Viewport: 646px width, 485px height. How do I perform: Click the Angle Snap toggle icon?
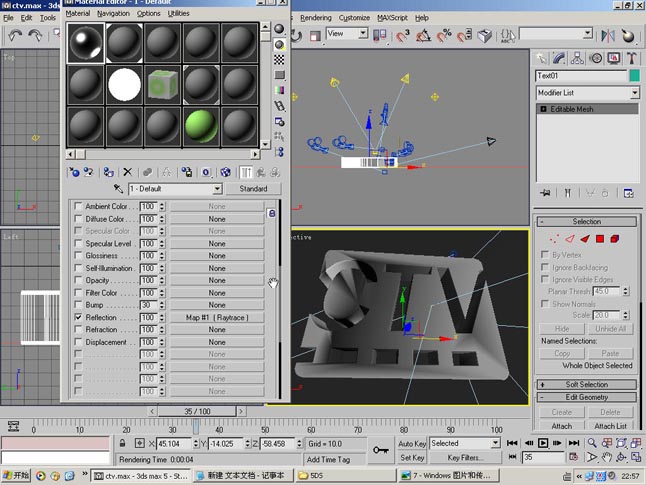pos(423,36)
